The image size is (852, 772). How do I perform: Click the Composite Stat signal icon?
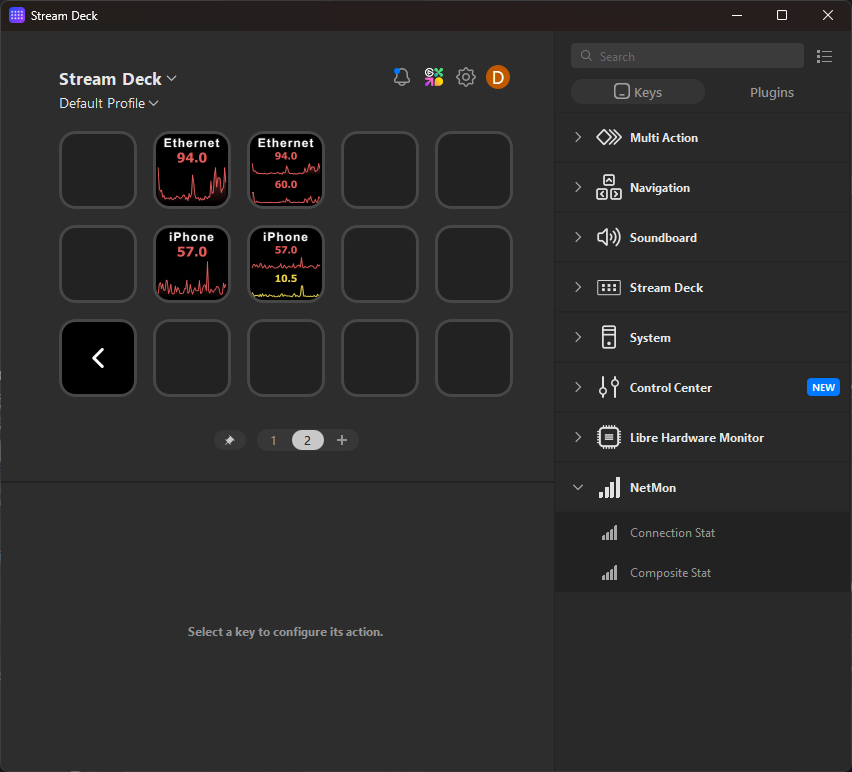tap(610, 573)
